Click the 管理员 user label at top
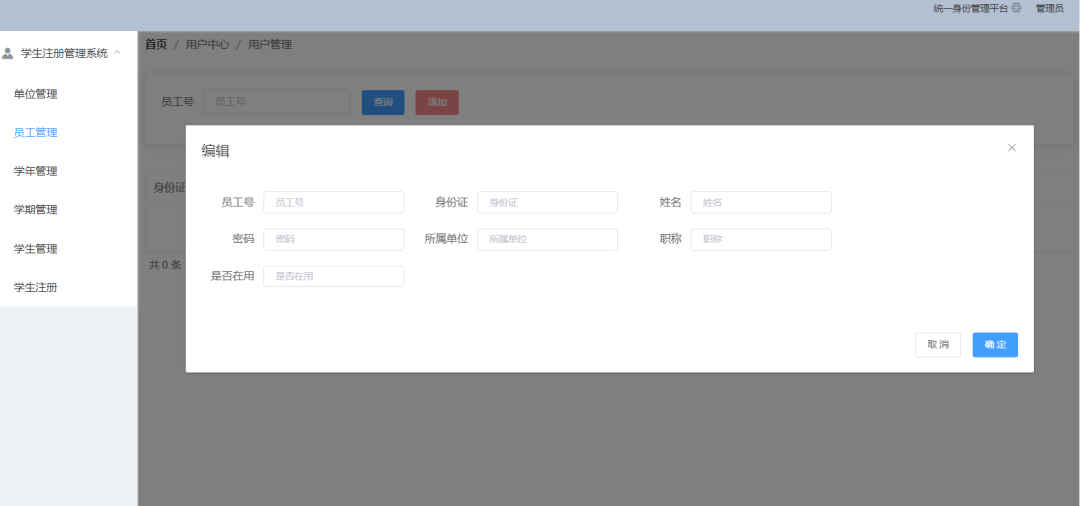This screenshot has width=1080, height=506. (1049, 8)
